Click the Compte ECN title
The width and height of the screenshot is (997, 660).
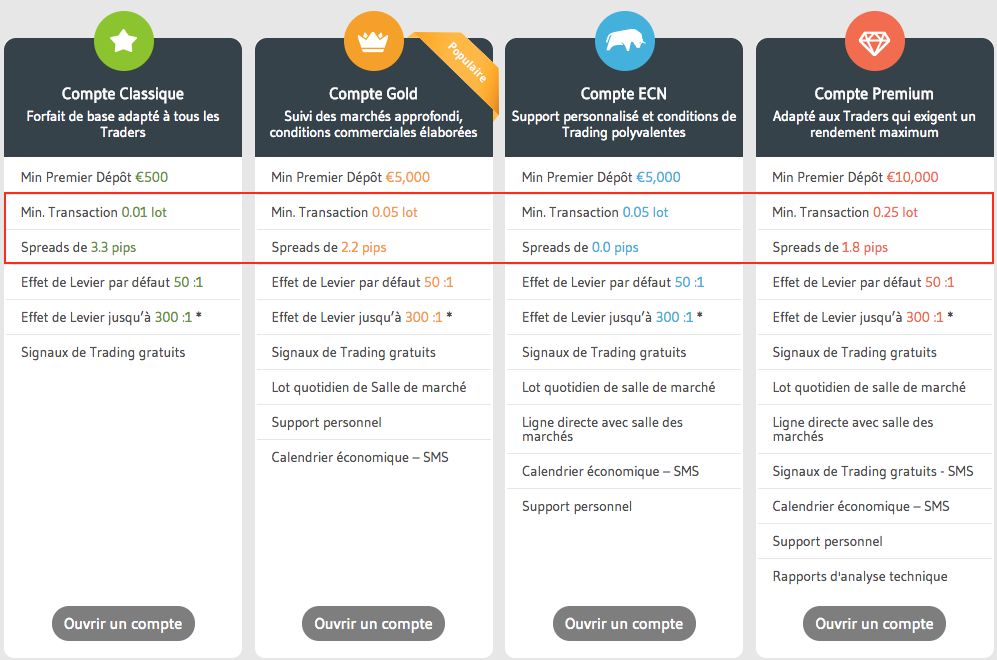[624, 94]
